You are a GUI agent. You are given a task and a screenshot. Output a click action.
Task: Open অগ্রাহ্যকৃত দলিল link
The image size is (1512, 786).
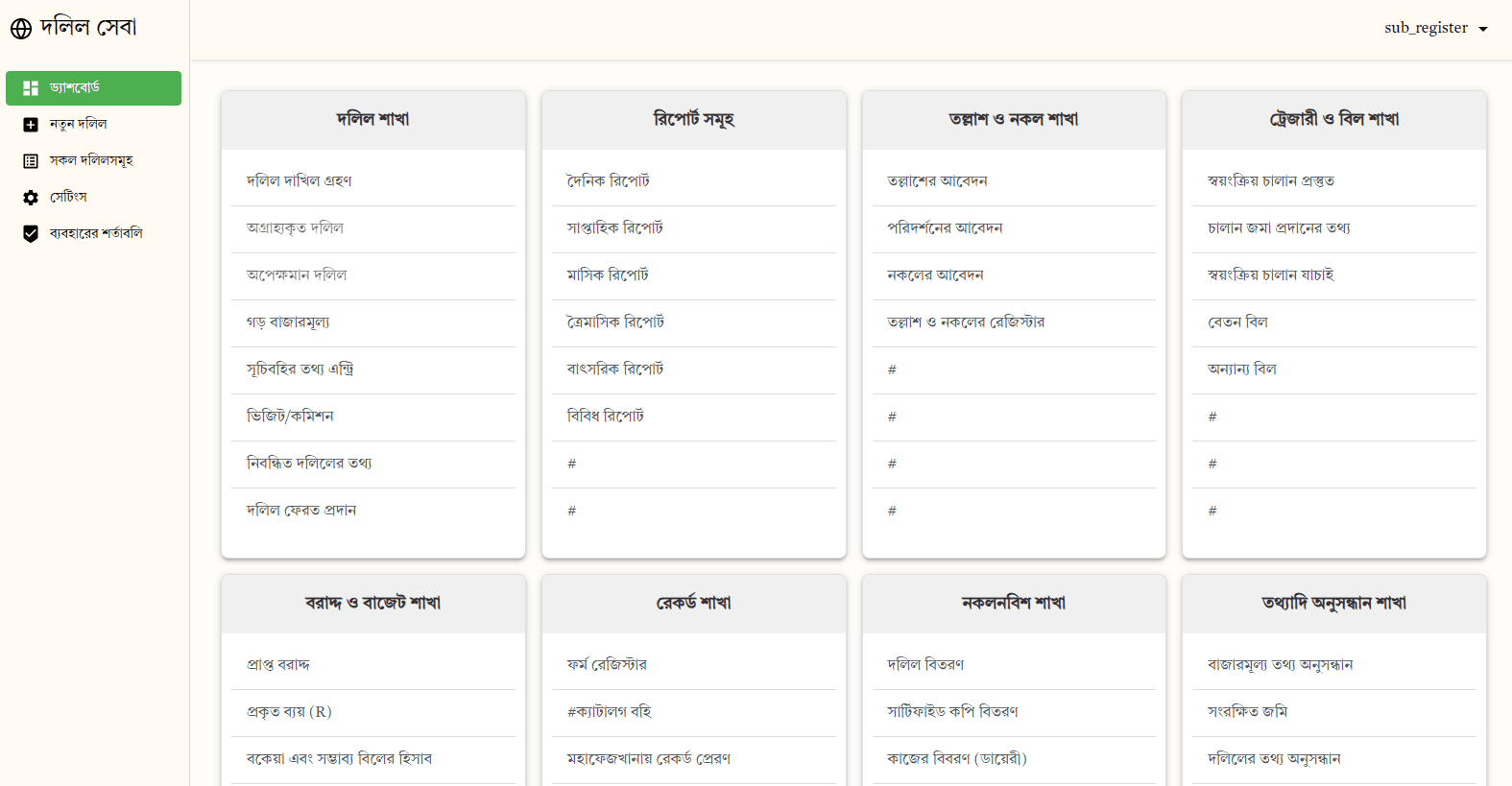295,228
